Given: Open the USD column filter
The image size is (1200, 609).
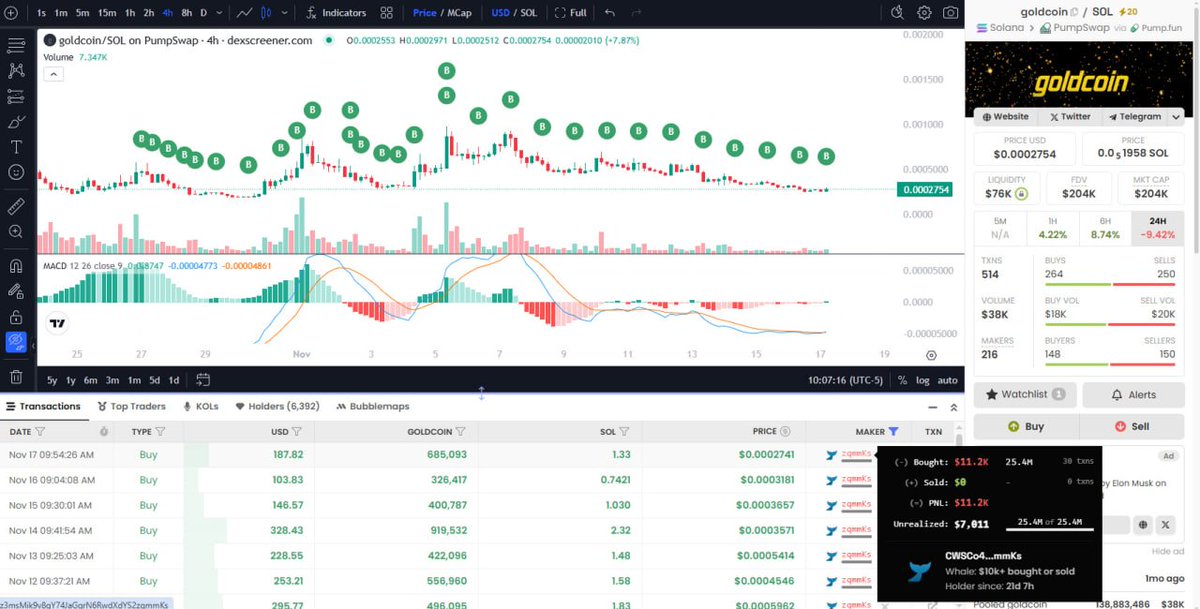Looking at the screenshot, I should click(x=296, y=432).
